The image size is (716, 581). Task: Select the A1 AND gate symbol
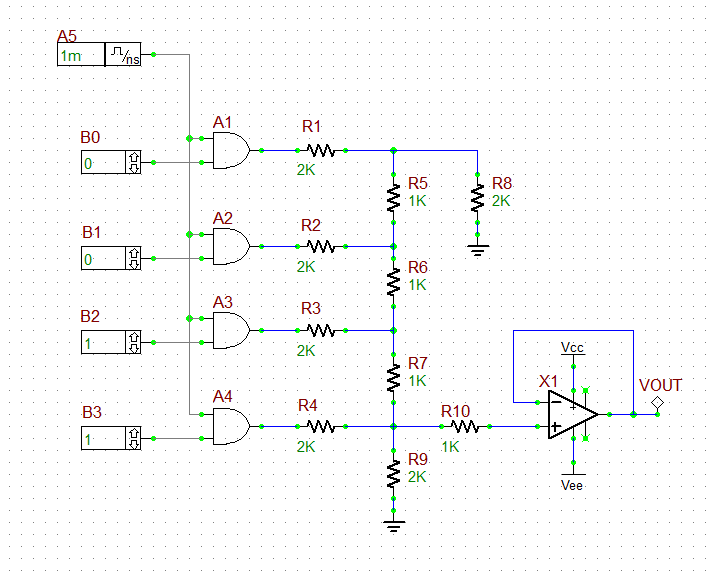232,151
